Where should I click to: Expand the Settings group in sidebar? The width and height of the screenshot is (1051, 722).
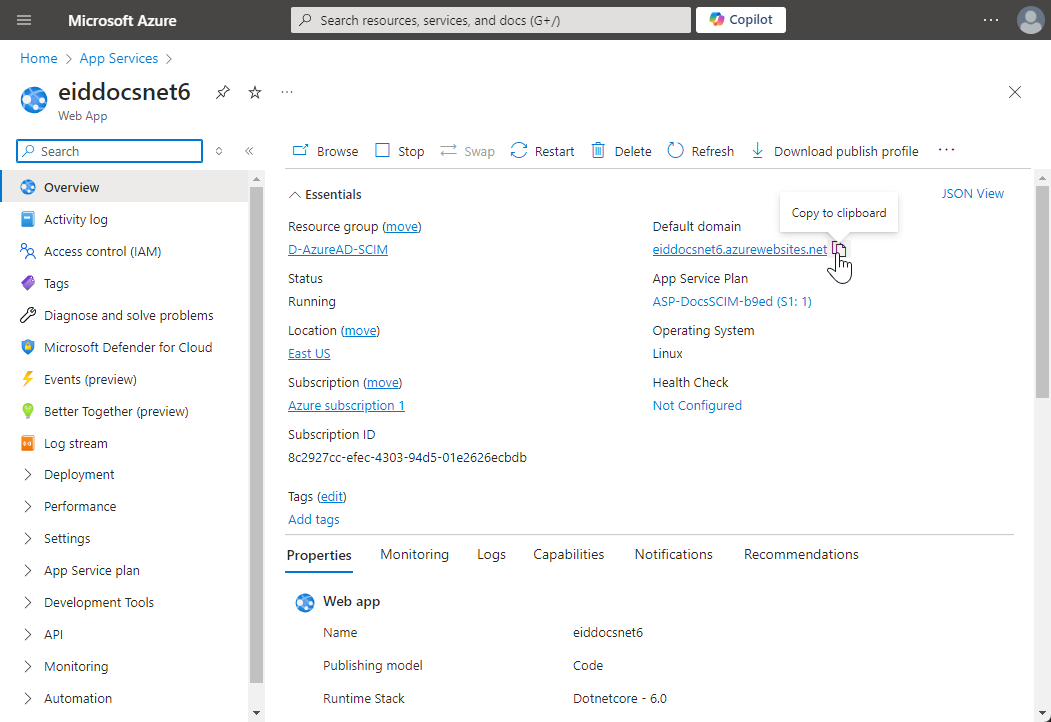coord(67,539)
